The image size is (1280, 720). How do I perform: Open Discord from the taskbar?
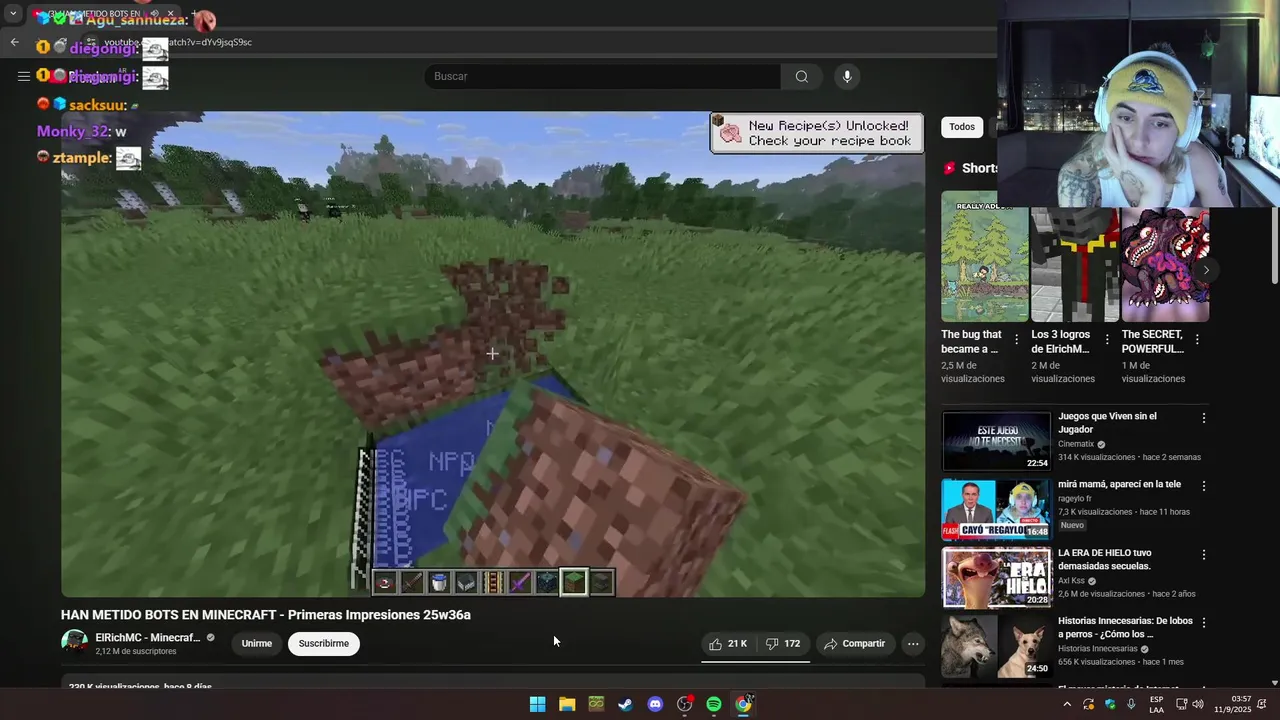click(655, 704)
